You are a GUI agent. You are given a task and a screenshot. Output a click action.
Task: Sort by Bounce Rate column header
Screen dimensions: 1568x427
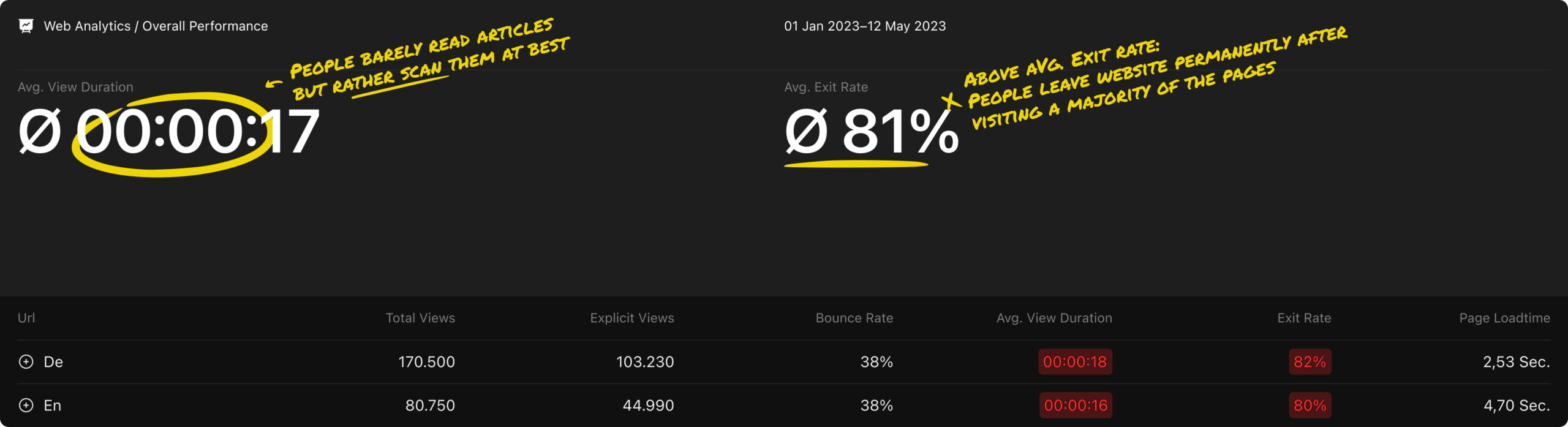point(854,318)
